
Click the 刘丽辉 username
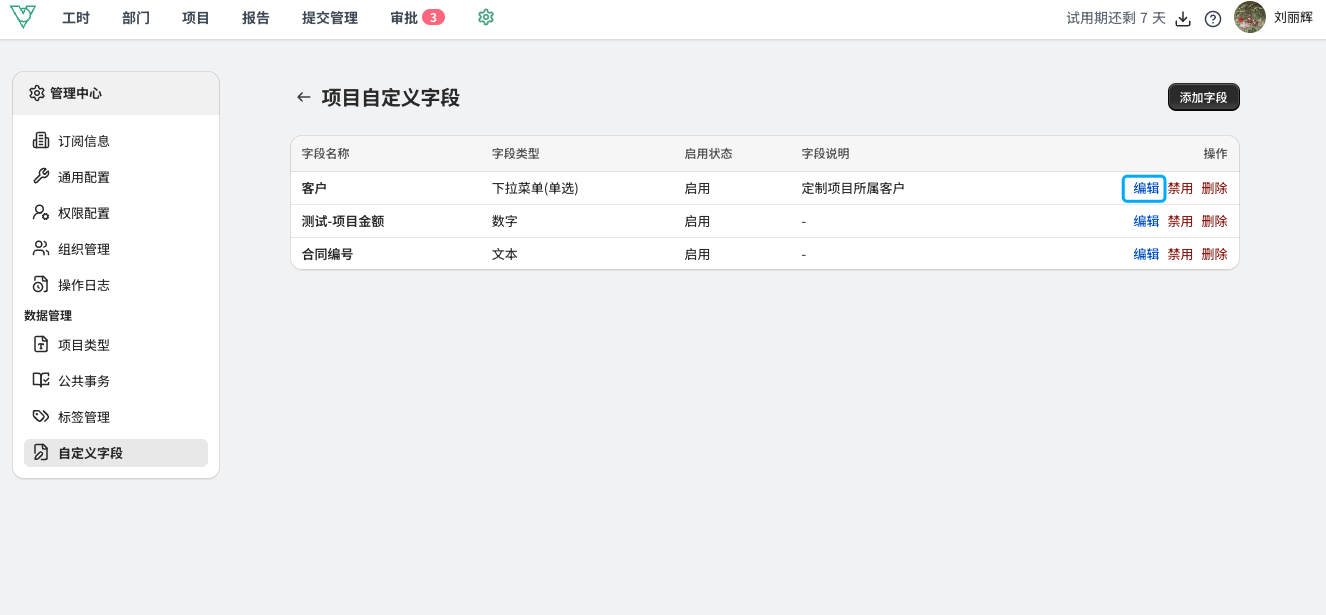click(x=1293, y=18)
